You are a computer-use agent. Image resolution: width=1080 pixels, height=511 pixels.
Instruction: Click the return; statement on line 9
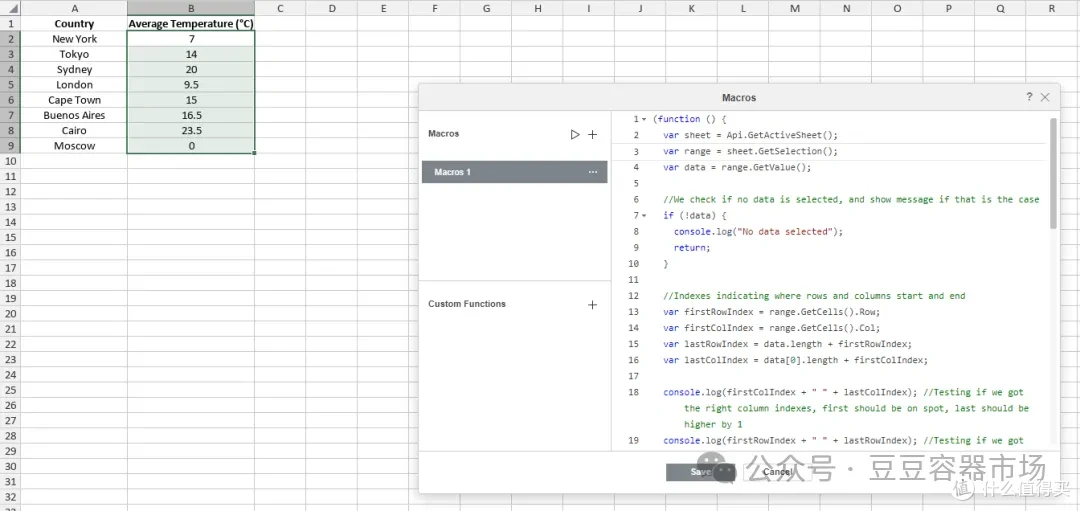[x=692, y=247]
